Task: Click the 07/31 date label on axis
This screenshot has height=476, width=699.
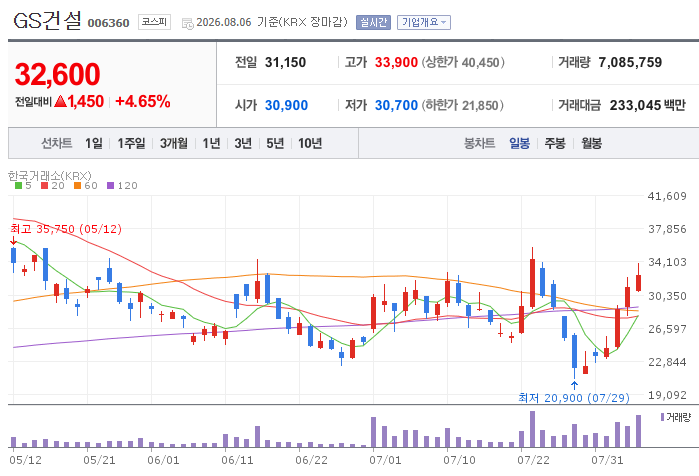Action: [607, 460]
